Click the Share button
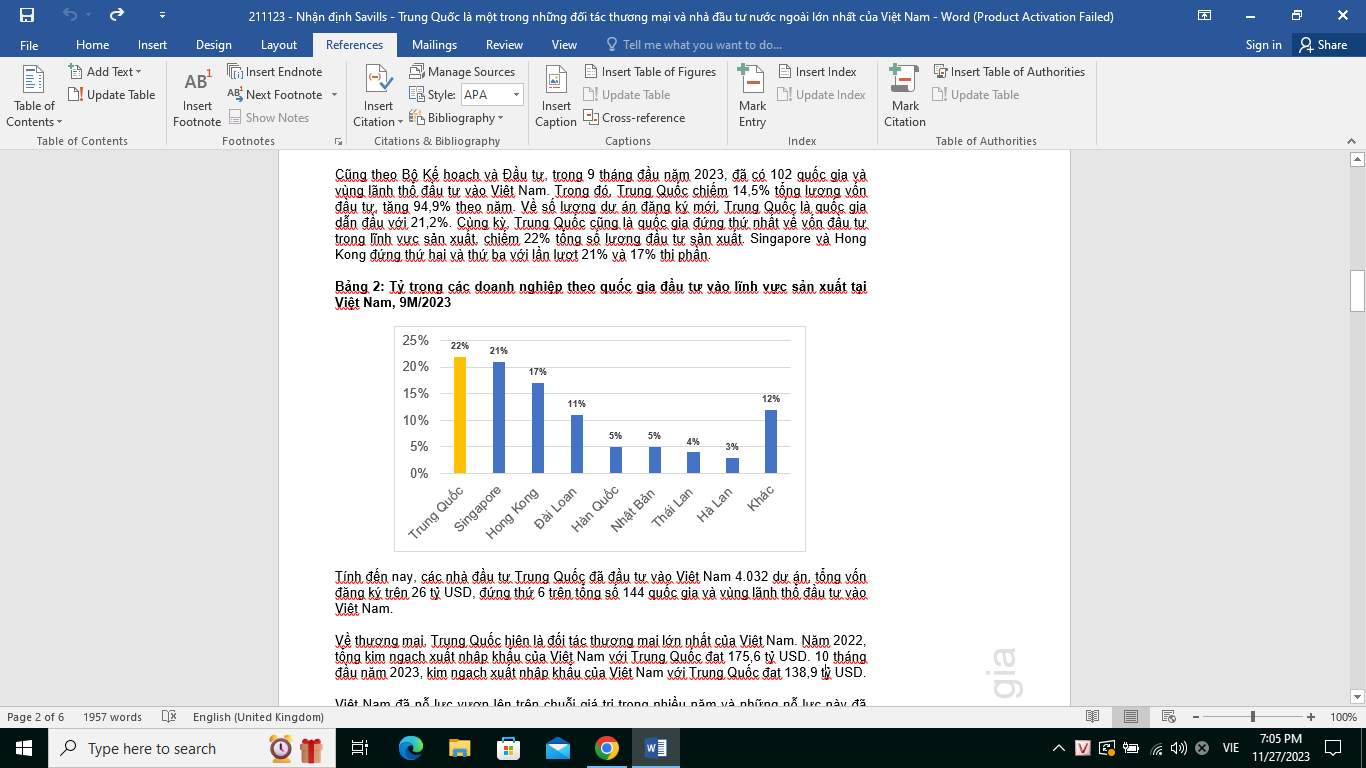The width and height of the screenshot is (1366, 768). tap(1324, 45)
